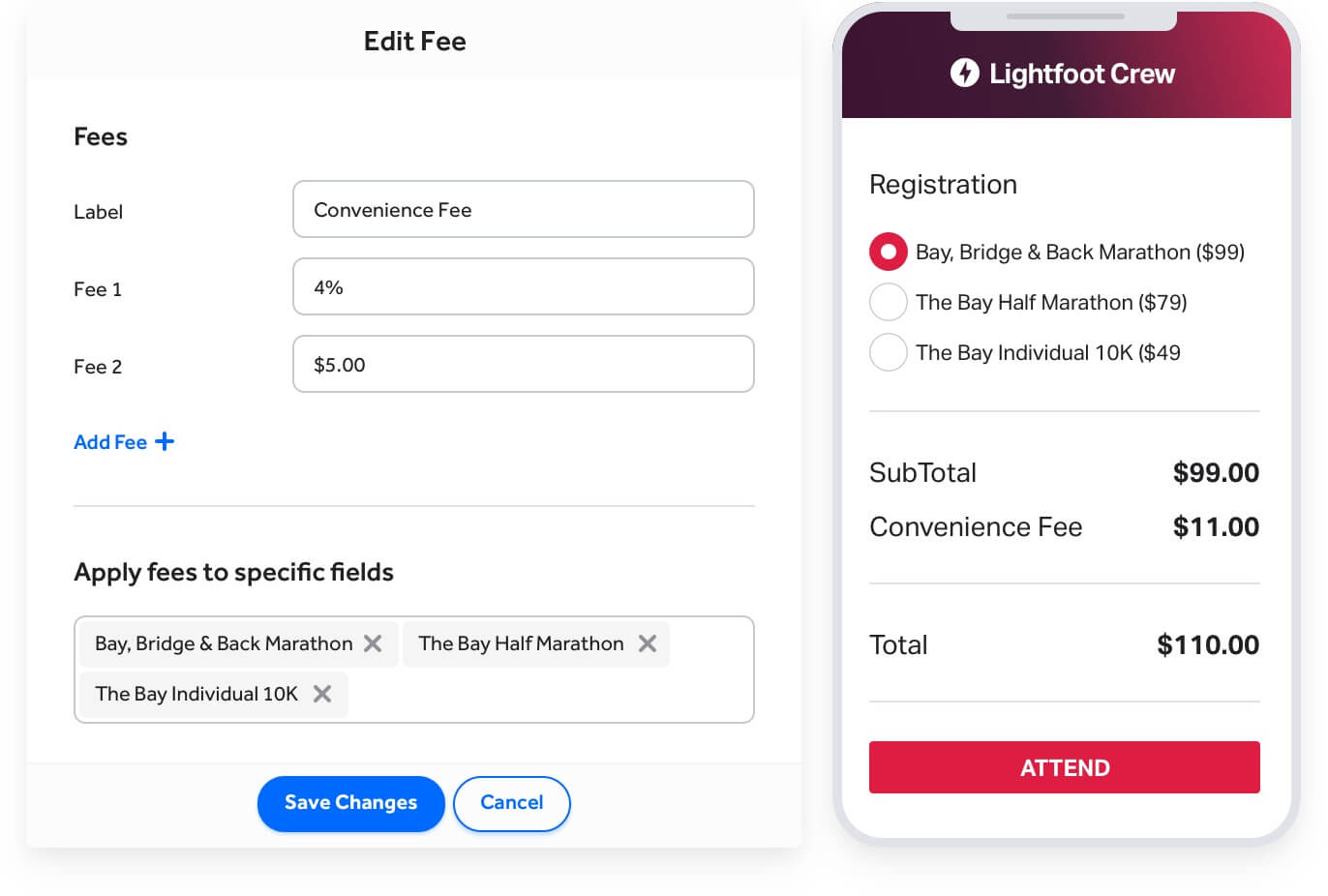This screenshot has height=896, width=1328.
Task: Click the plus icon next to Add Fee
Action: pos(165,441)
